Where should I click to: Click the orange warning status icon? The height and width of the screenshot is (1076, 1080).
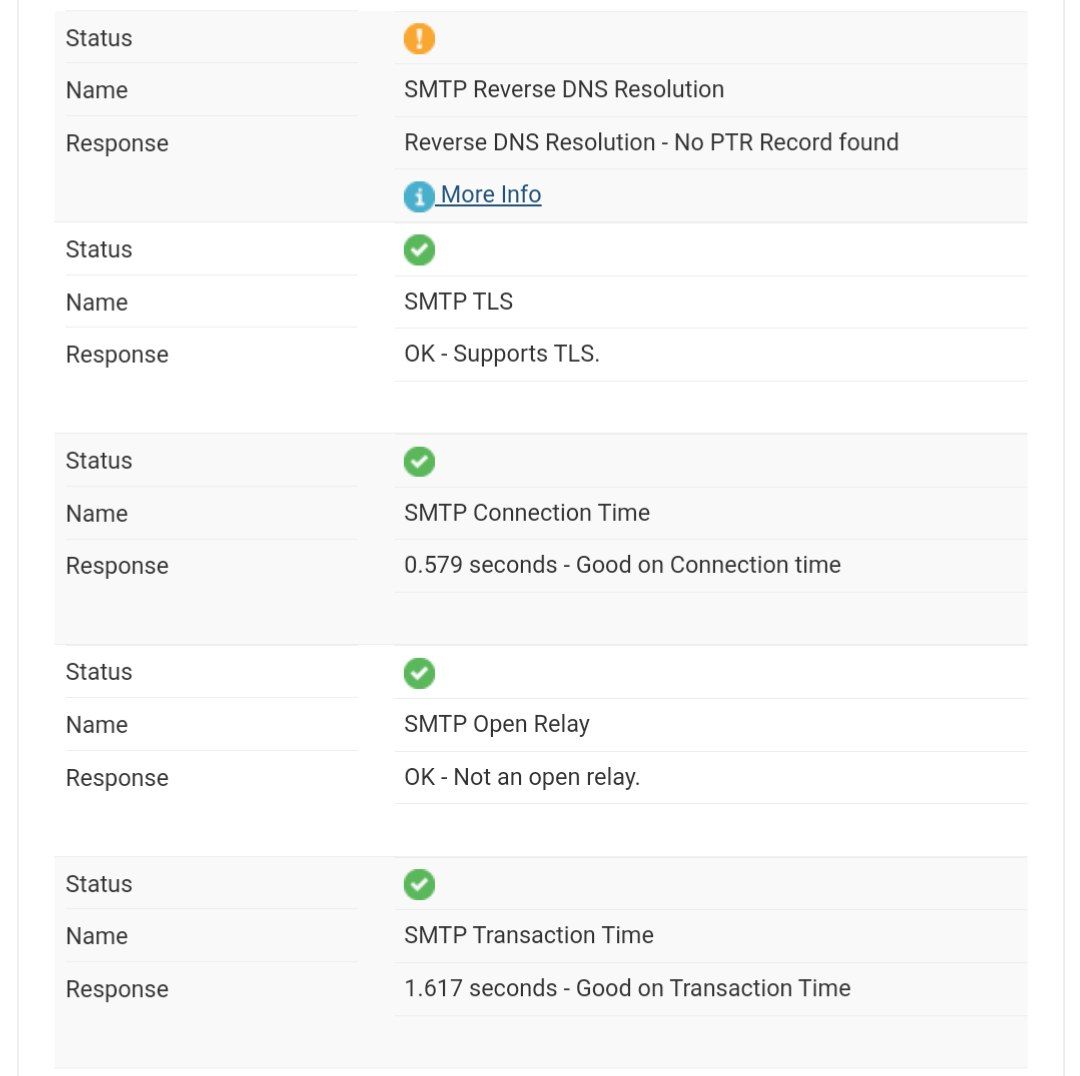pos(419,38)
